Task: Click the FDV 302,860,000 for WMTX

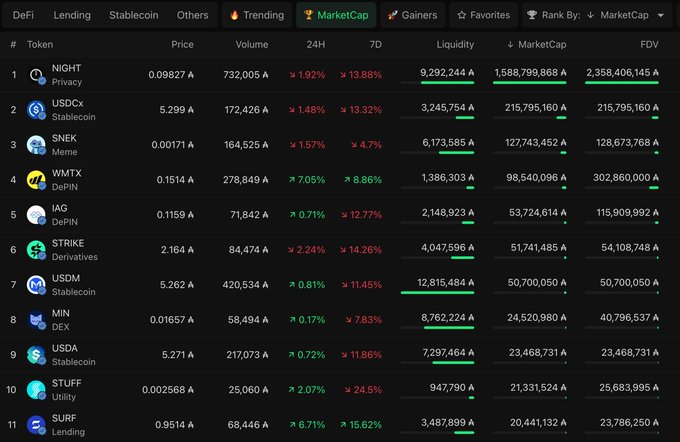Action: (626, 177)
